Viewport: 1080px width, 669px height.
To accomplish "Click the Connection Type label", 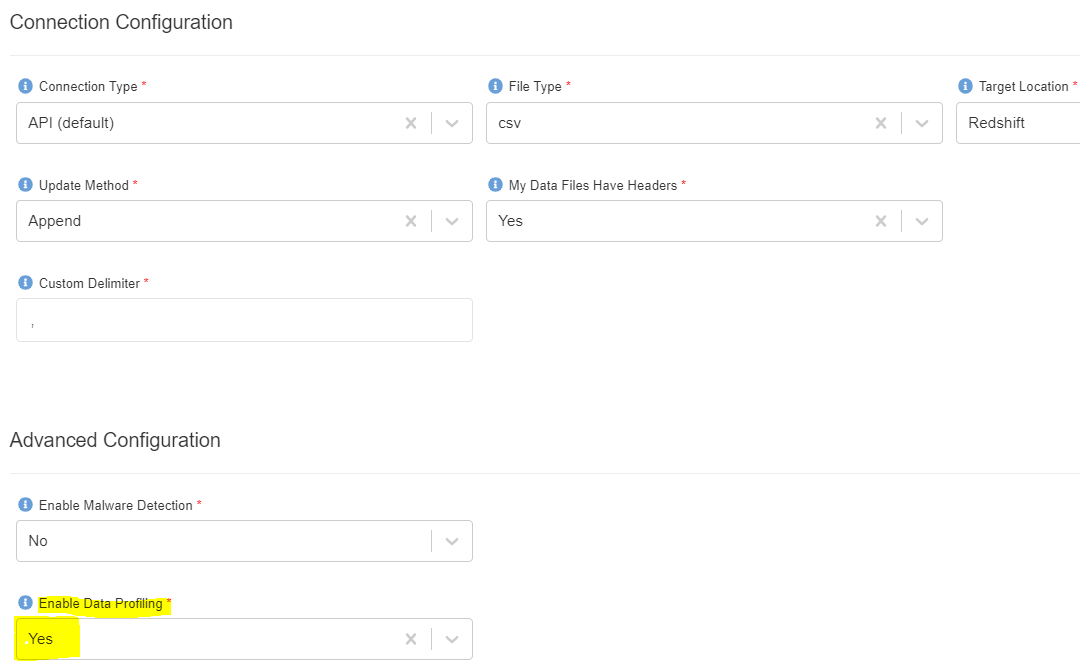I will coord(88,86).
